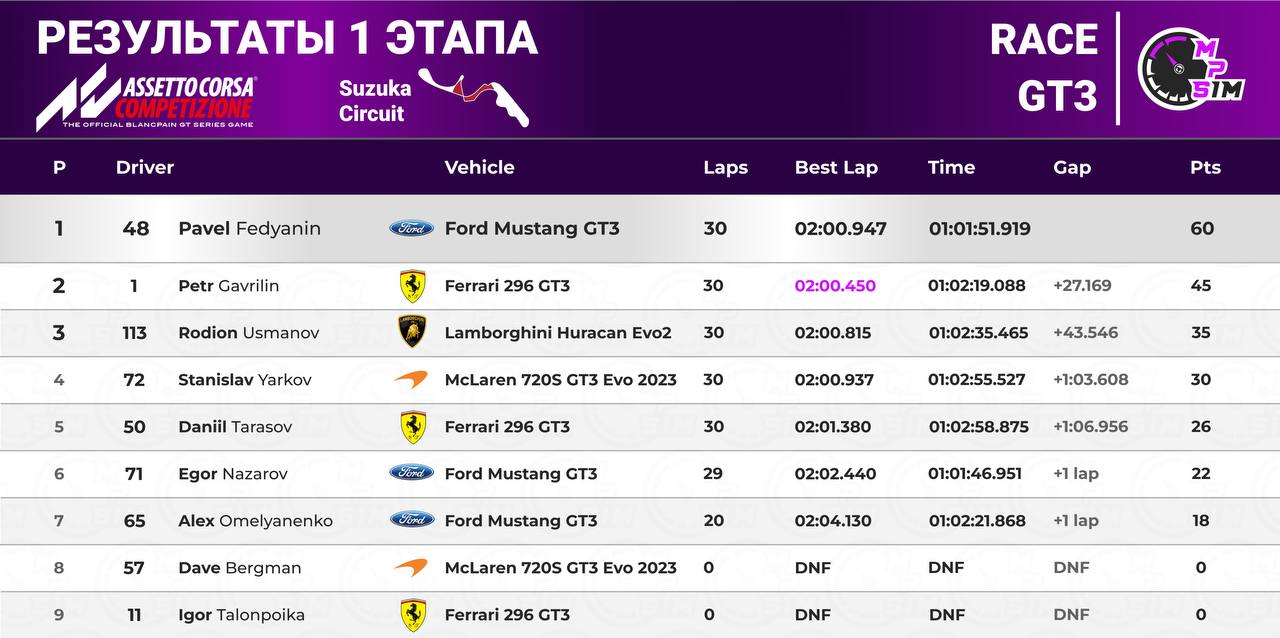1280x638 pixels.
Task: Click the 45 points value
Action: pos(1200,286)
